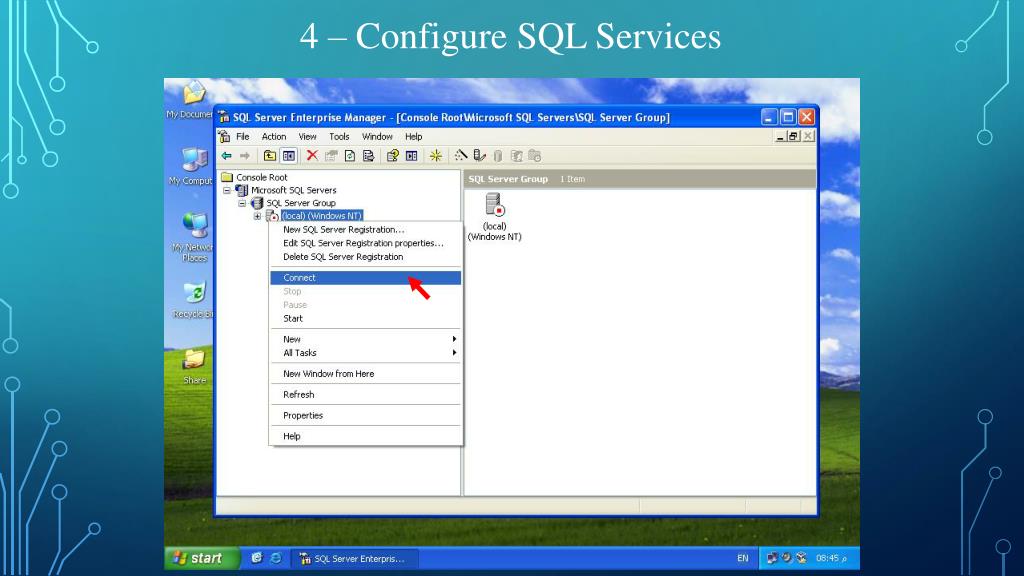Select Start in the context menu
This screenshot has width=1024, height=576.
pos(365,319)
